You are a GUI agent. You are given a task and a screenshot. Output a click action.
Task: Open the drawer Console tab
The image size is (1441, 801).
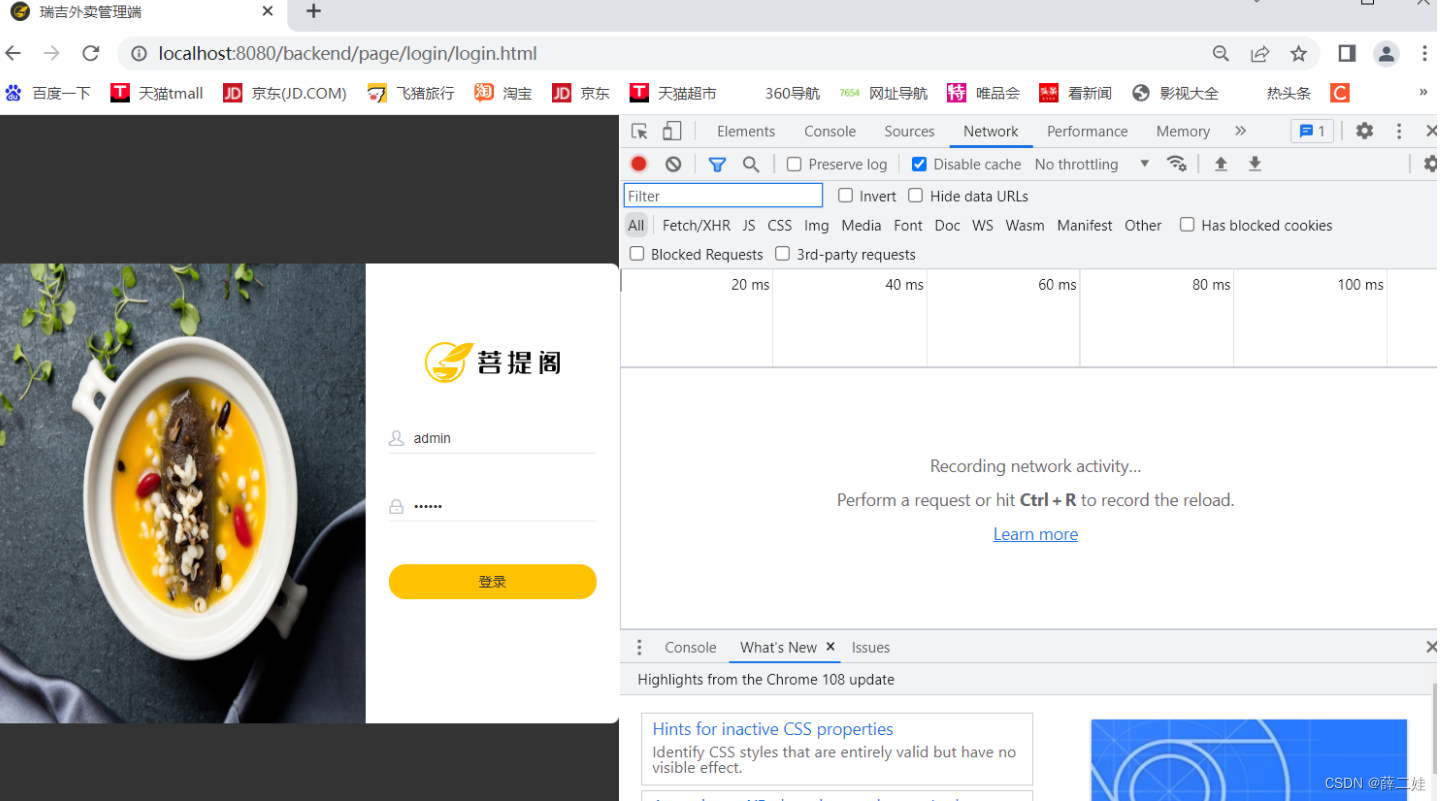691,647
